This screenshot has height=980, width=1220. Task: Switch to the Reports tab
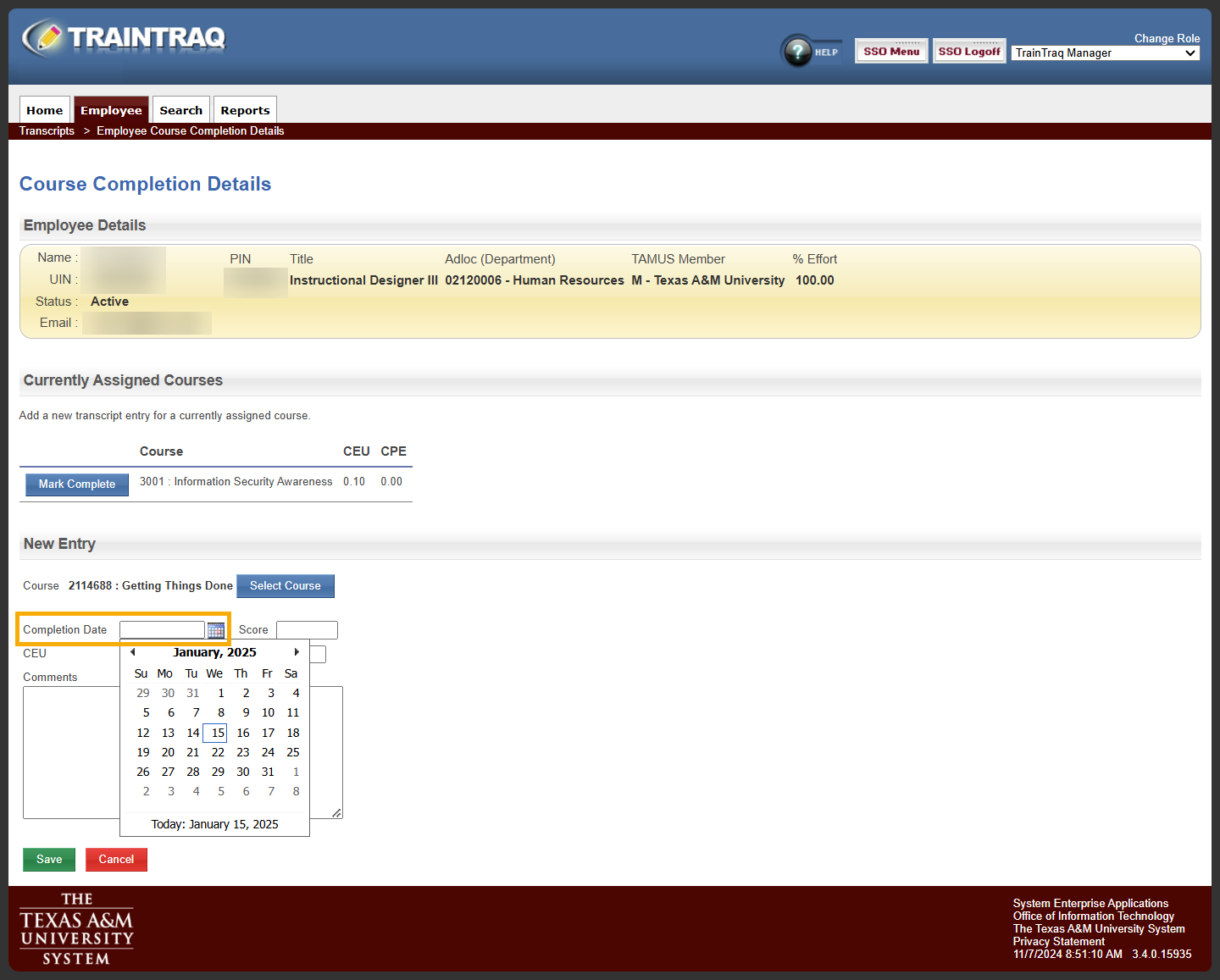(x=245, y=109)
